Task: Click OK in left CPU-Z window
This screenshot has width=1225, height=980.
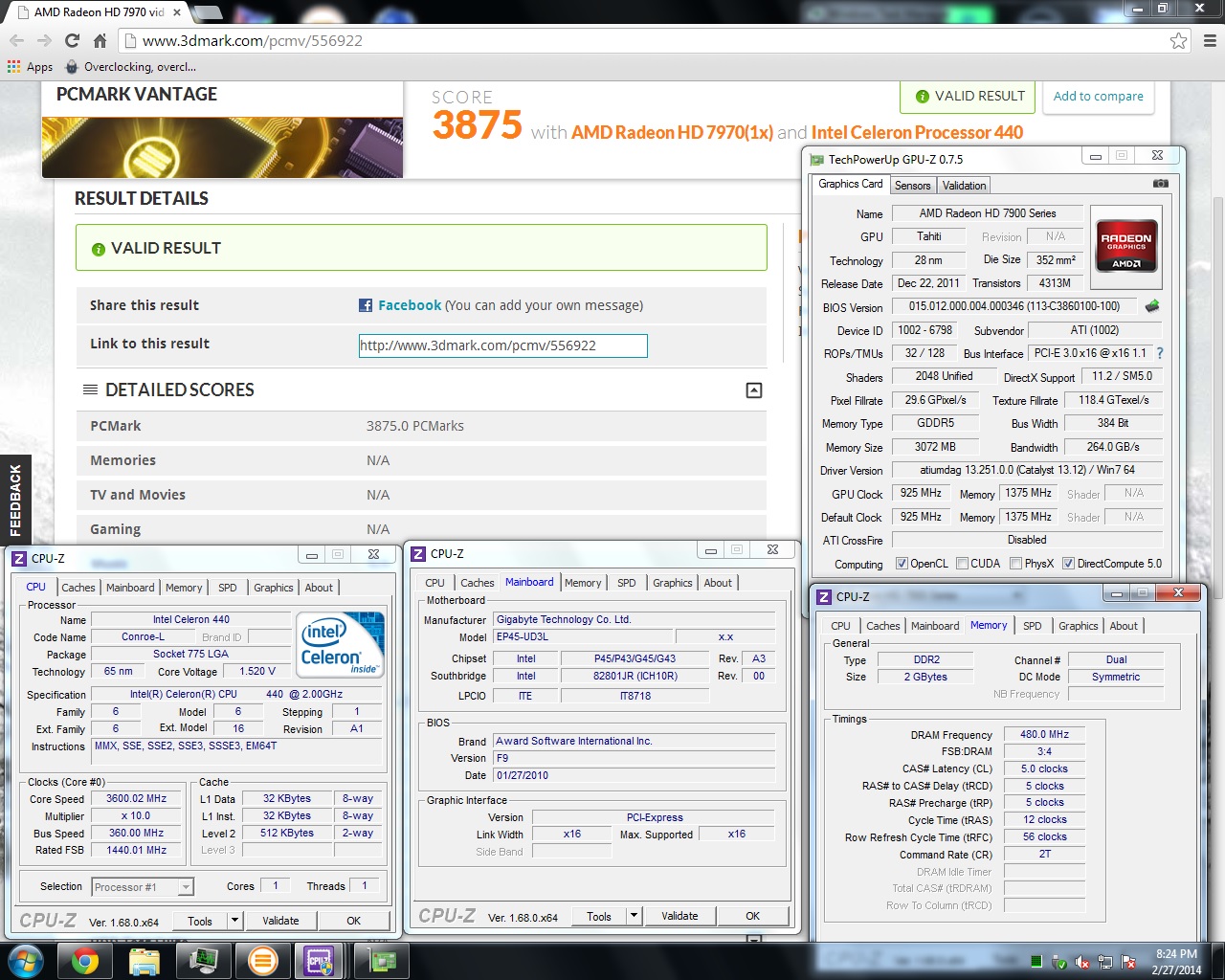Action: pos(354,921)
